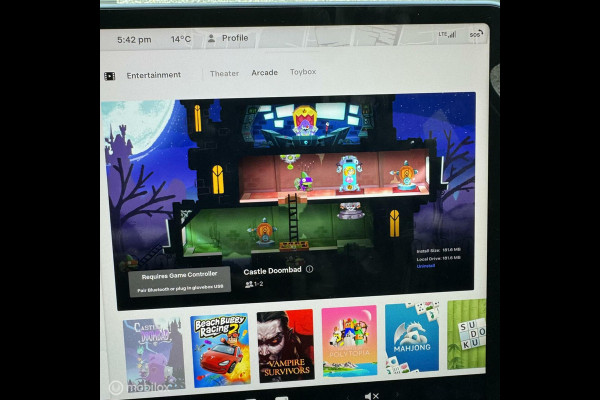Select the Vampire Survivors thumbnail
The width and height of the screenshot is (600, 400).
(x=285, y=346)
